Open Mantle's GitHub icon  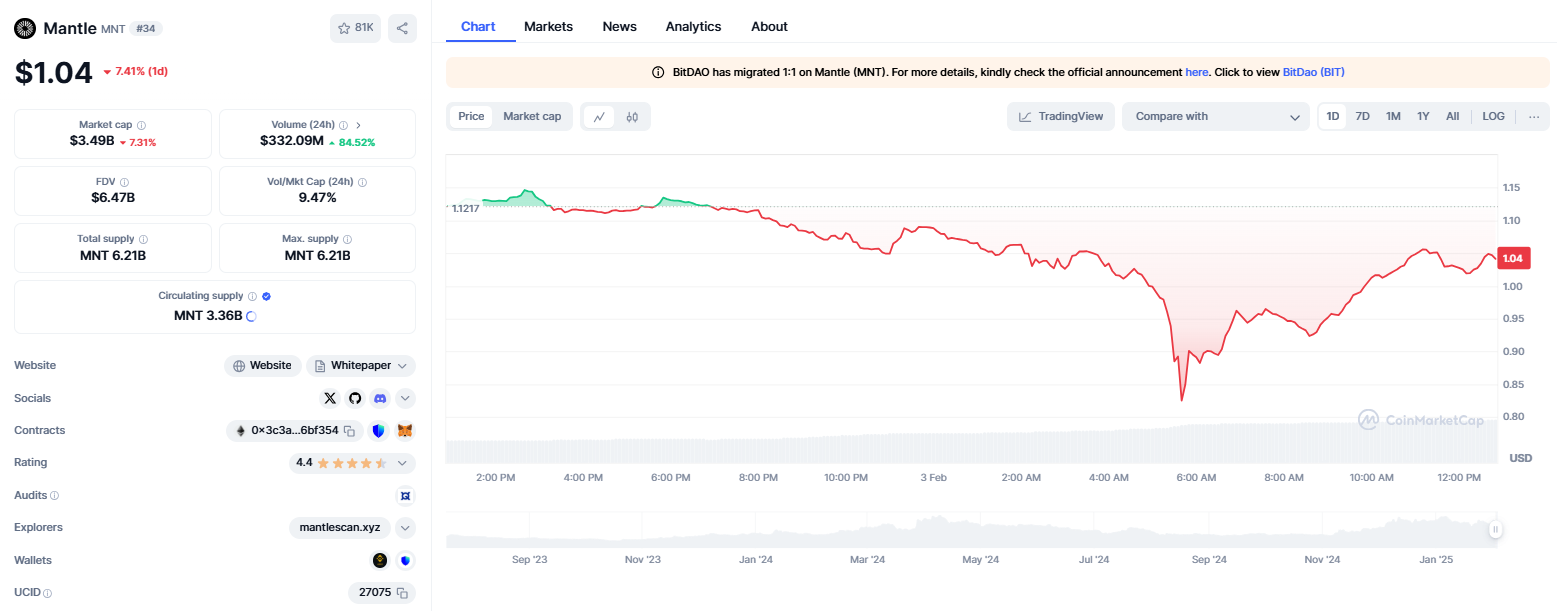(x=355, y=398)
